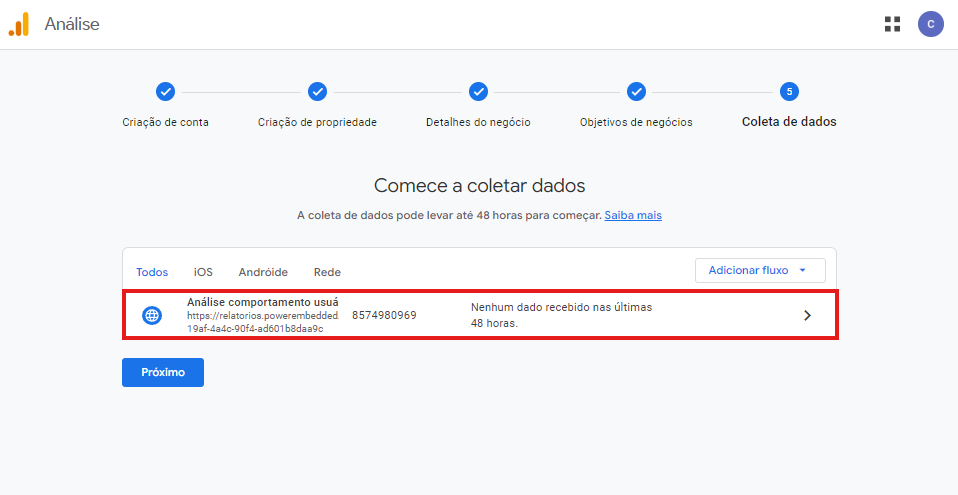Open stream details with right chevron

(x=807, y=315)
